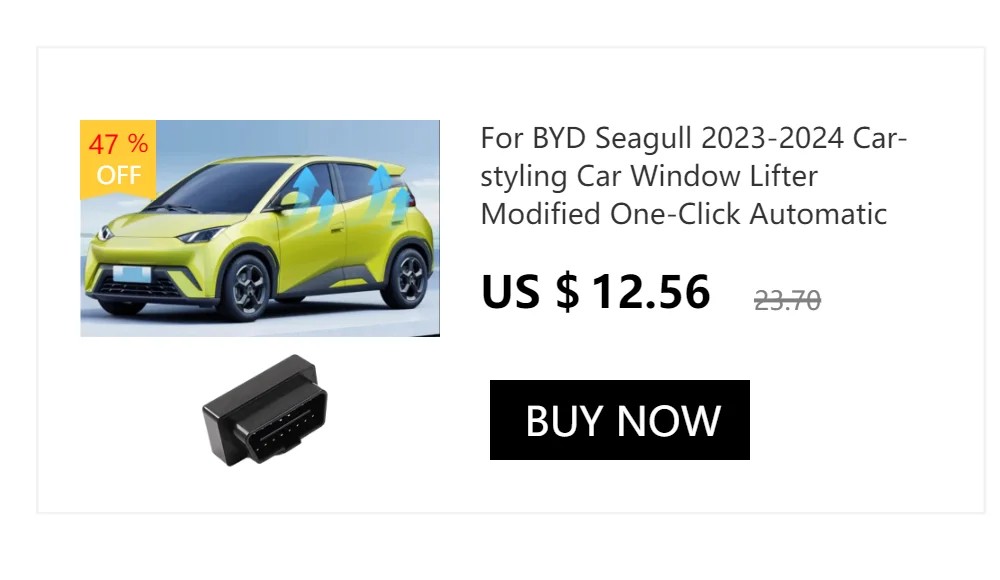The height and width of the screenshot is (580, 1000).
Task: Click the white OFF label in the badge
Action: [x=119, y=175]
